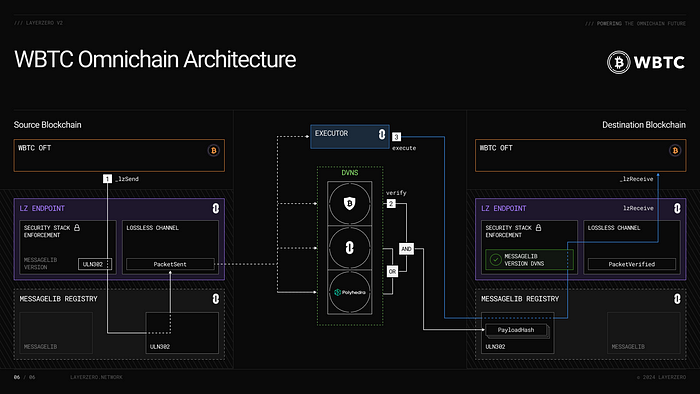Click the lock icon beside source Security Stack
This screenshot has height=394, width=700.
[77, 228]
